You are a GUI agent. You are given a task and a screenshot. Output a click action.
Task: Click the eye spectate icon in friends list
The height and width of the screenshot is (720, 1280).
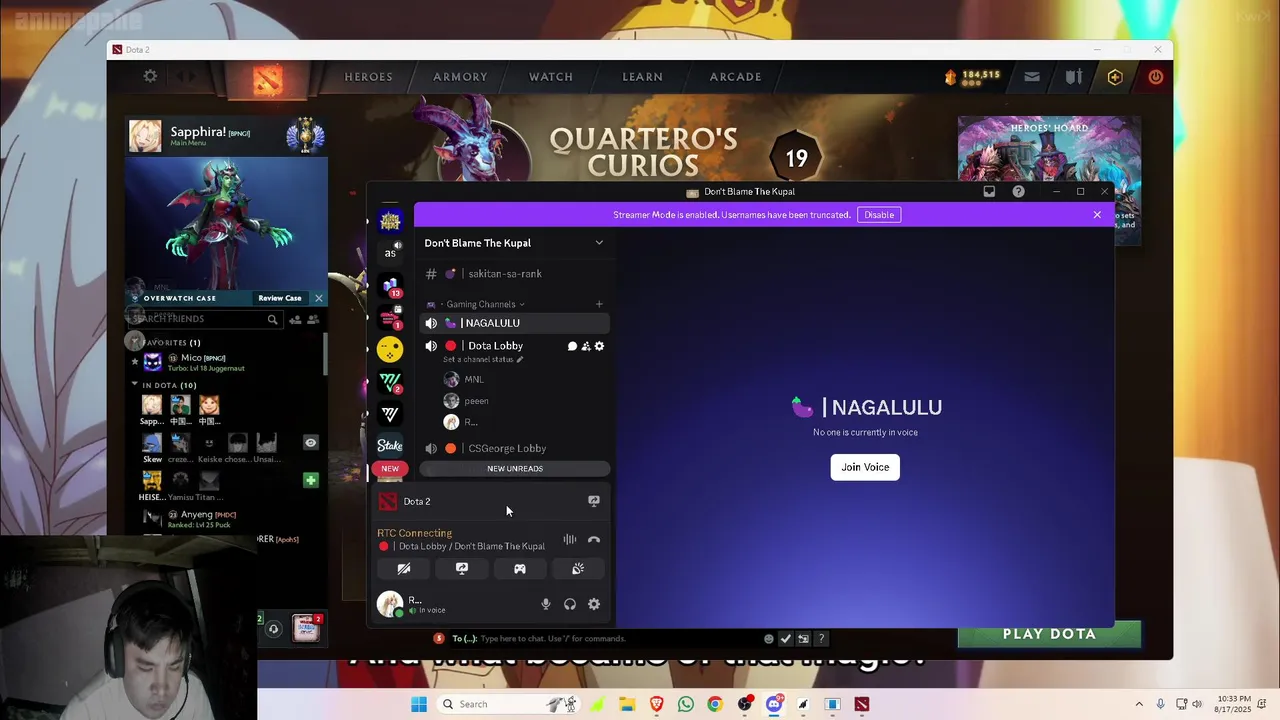(310, 442)
